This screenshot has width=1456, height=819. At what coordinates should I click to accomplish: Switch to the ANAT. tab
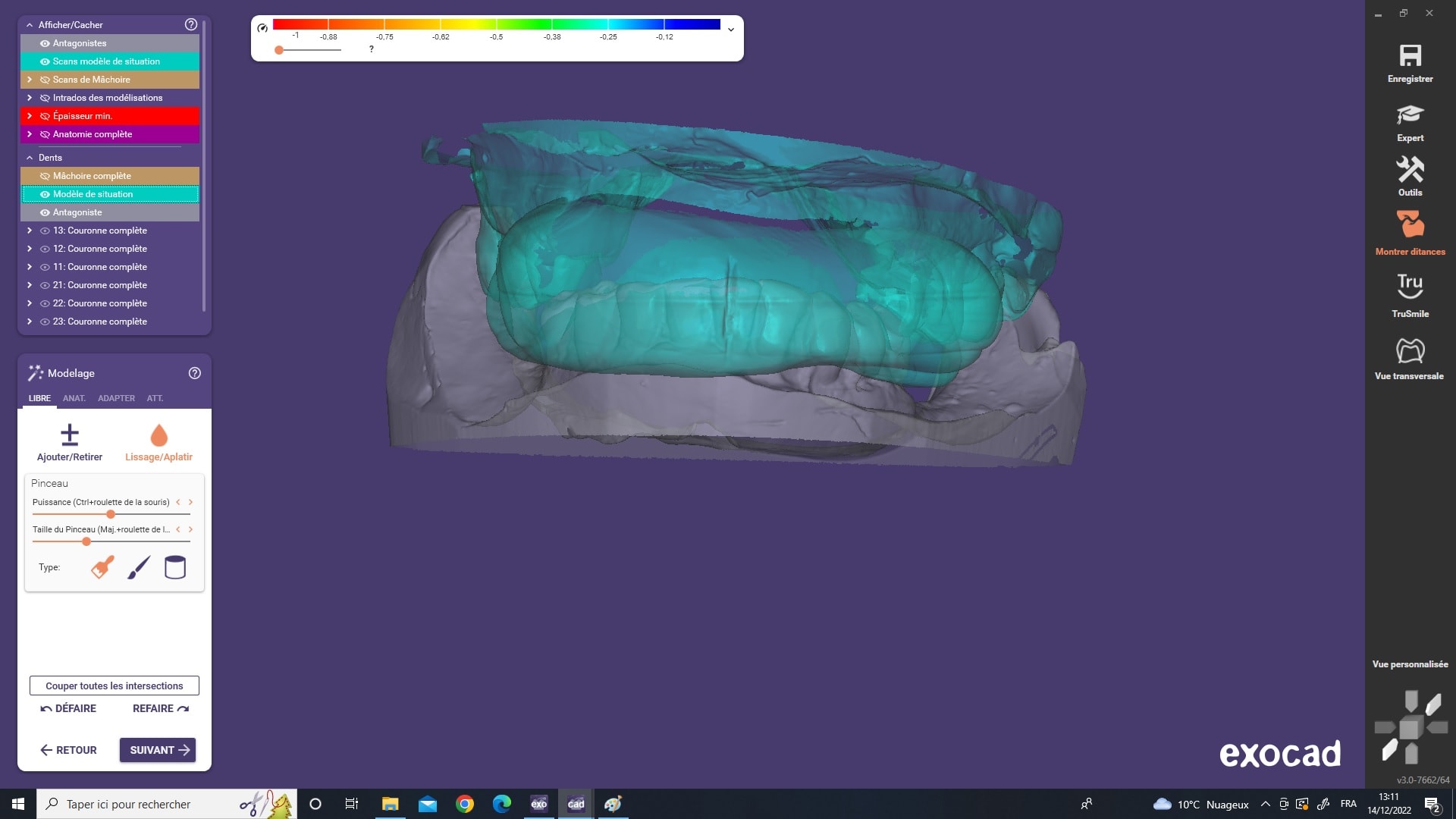[x=74, y=398]
